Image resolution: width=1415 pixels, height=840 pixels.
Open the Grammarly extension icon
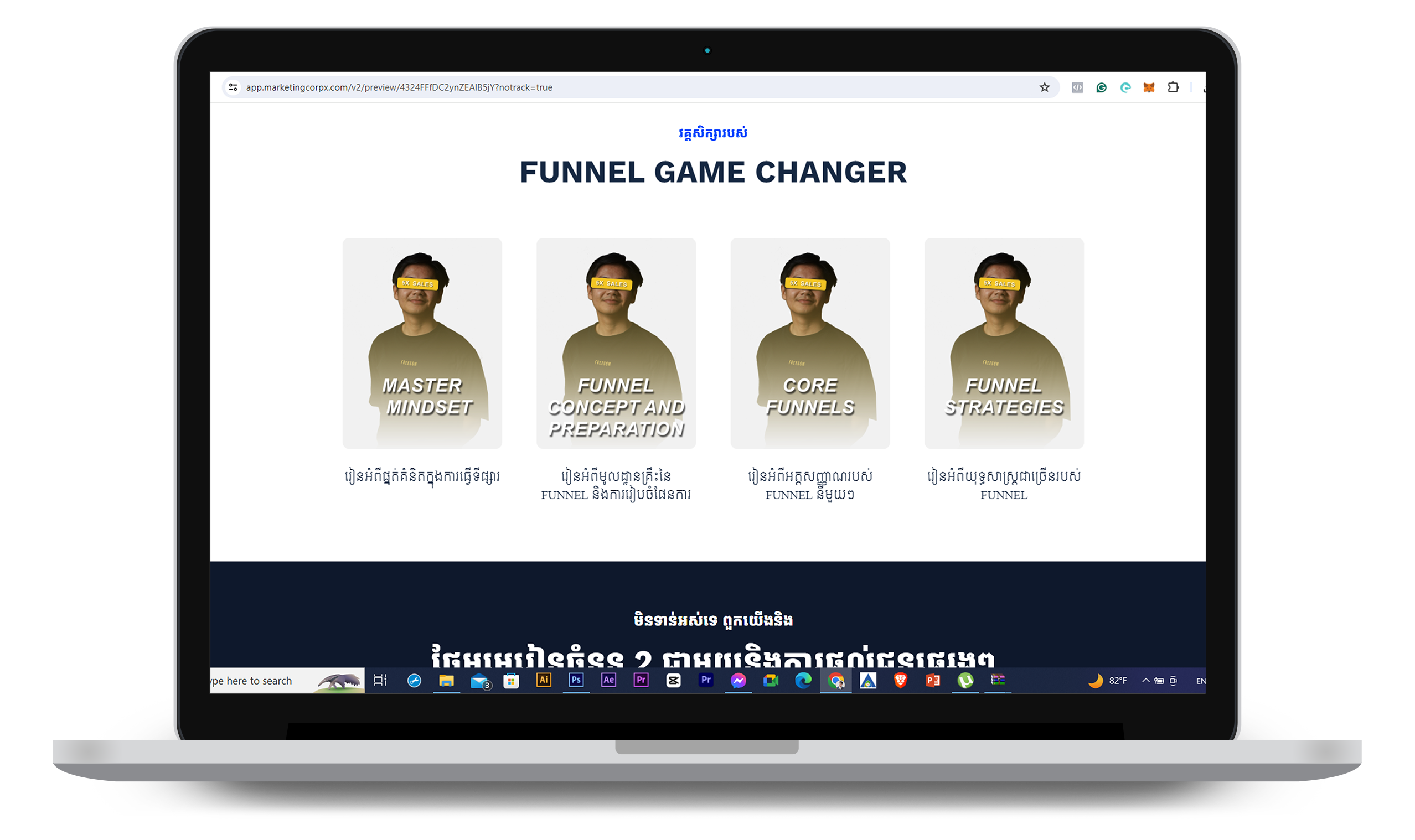click(x=1101, y=87)
